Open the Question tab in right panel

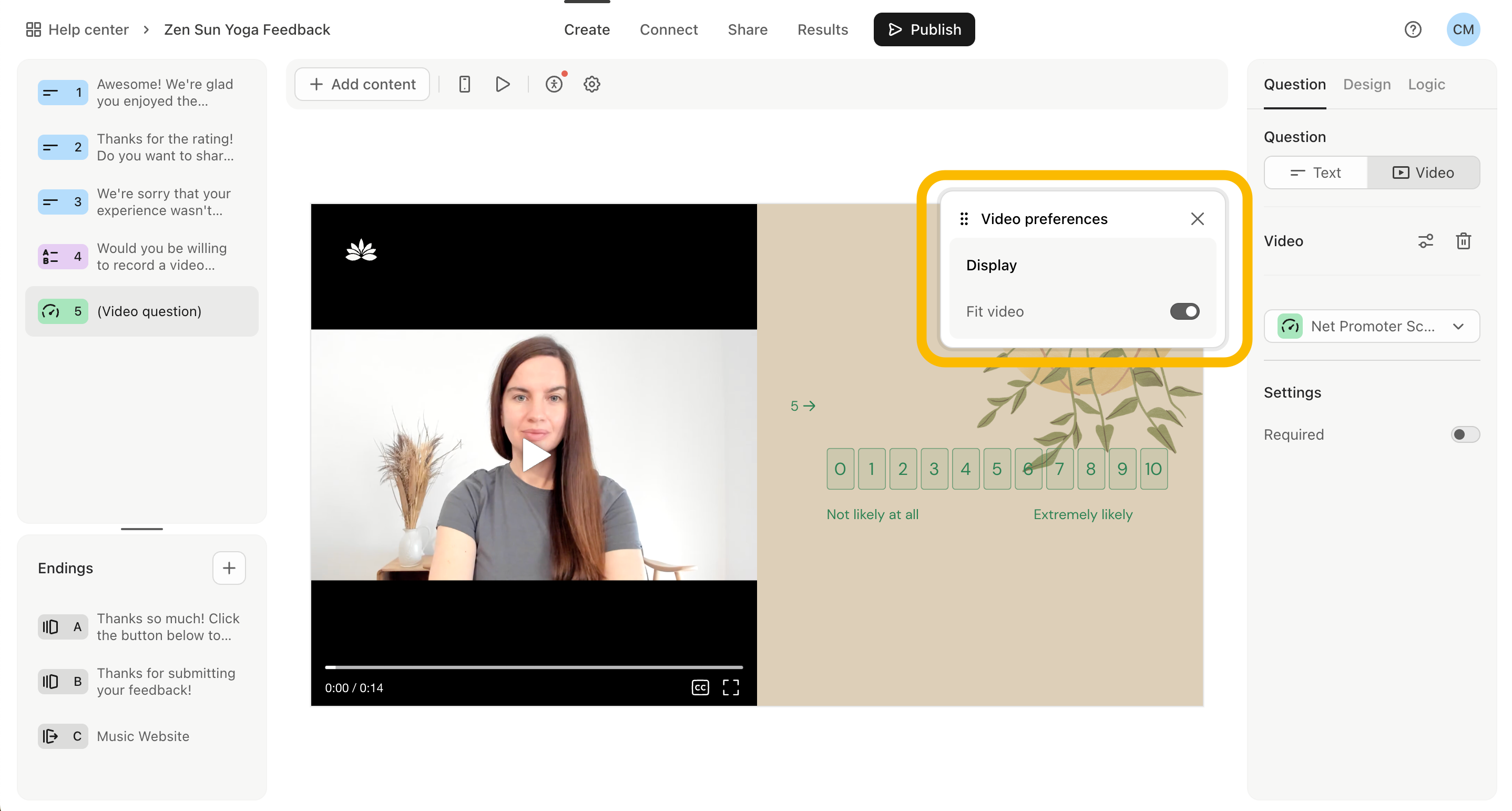(x=1294, y=84)
